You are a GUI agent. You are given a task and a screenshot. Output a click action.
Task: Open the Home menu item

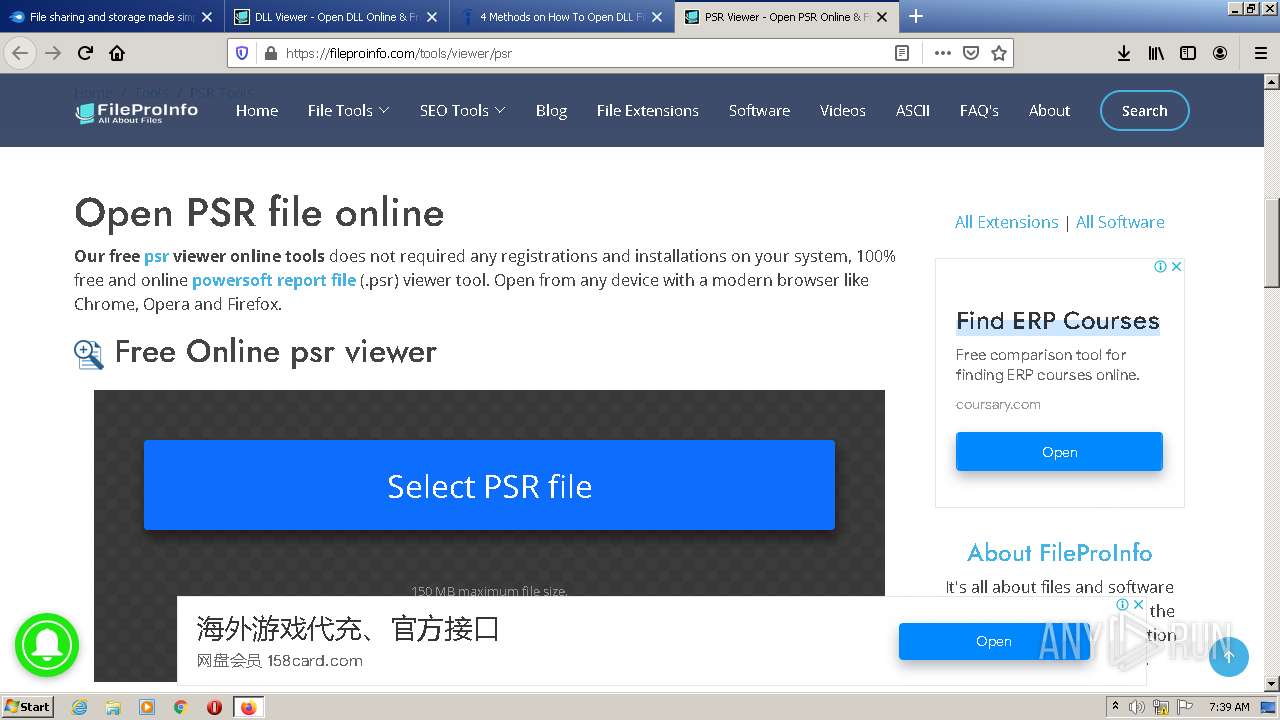tap(257, 111)
